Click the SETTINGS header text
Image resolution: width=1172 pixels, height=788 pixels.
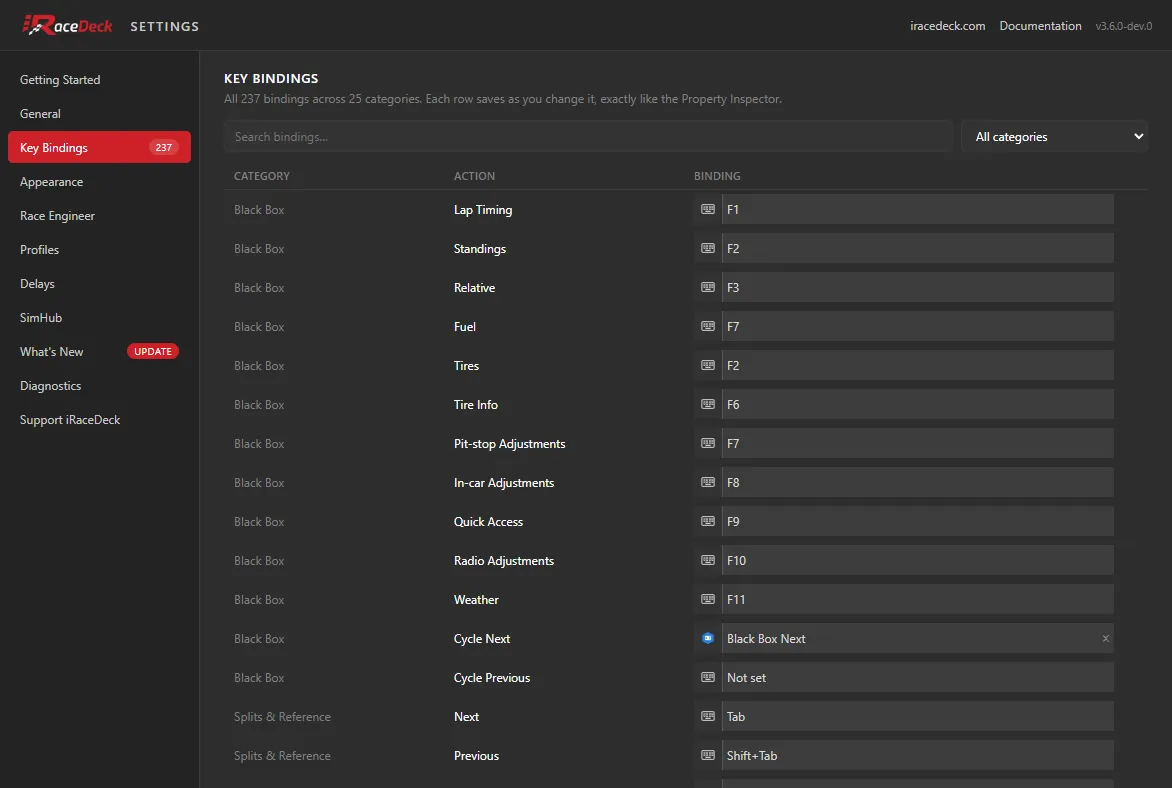tap(164, 26)
